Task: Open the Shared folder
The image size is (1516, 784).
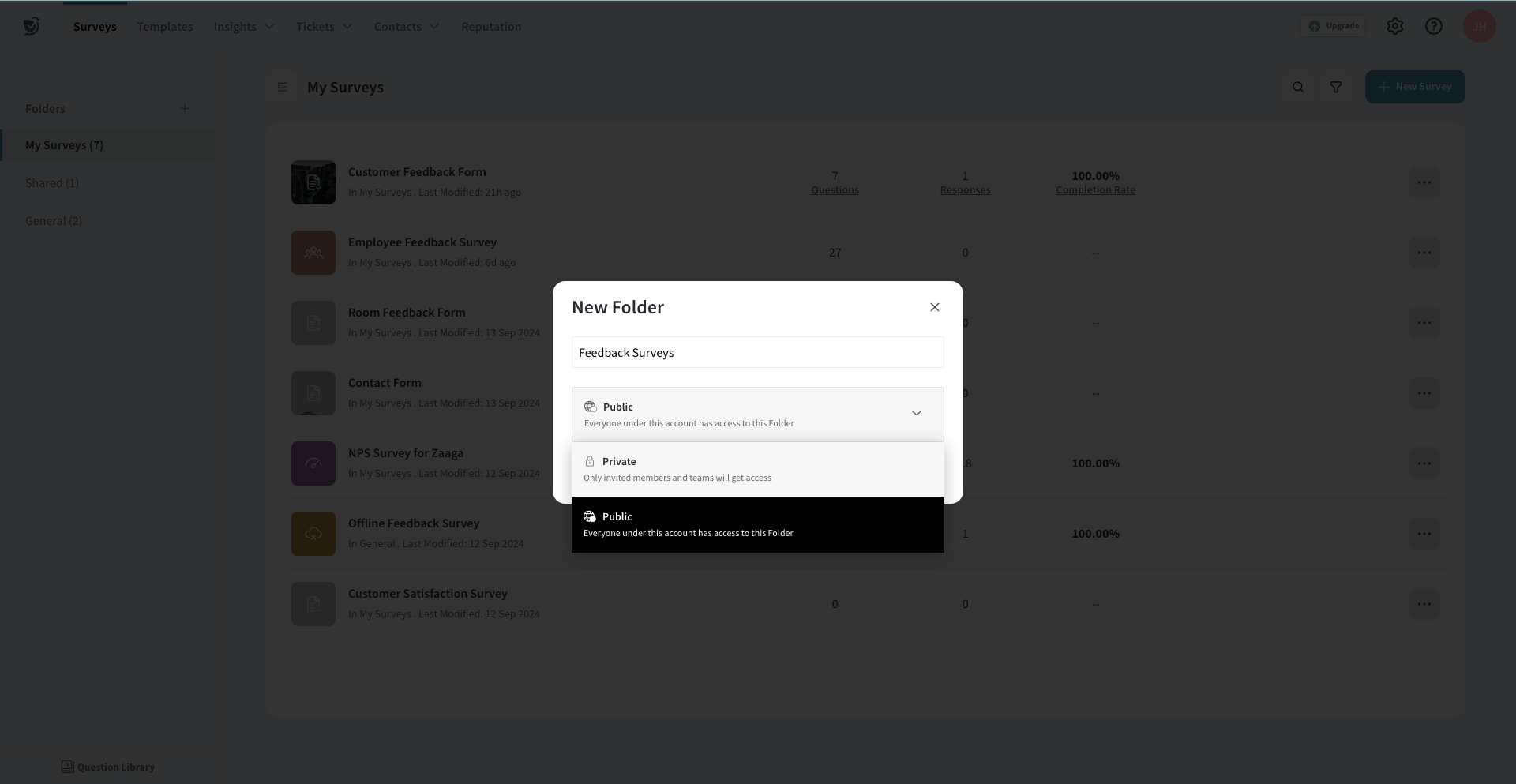Action: point(52,183)
